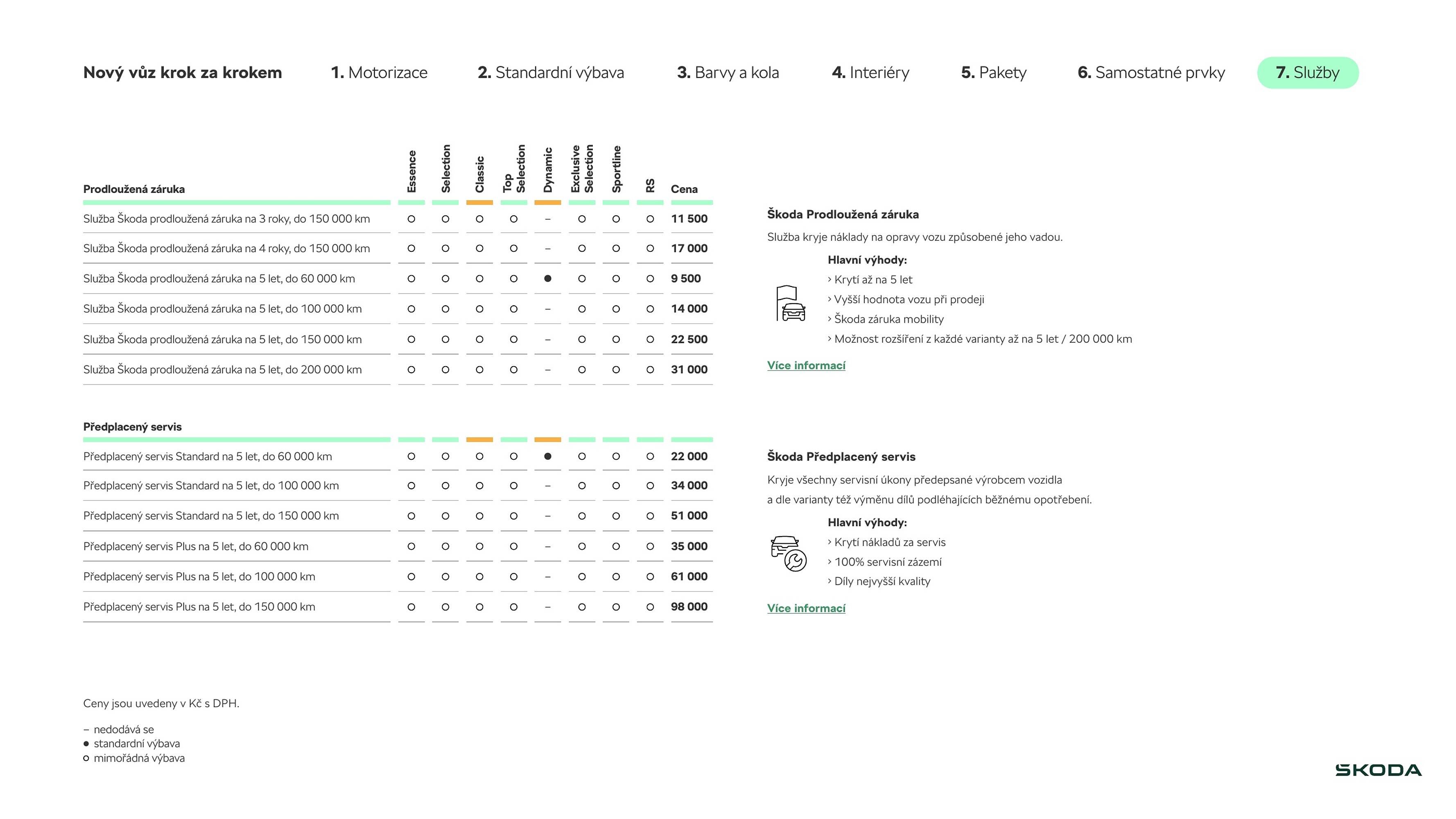Click the Exclusive Selection column header

coord(581,168)
